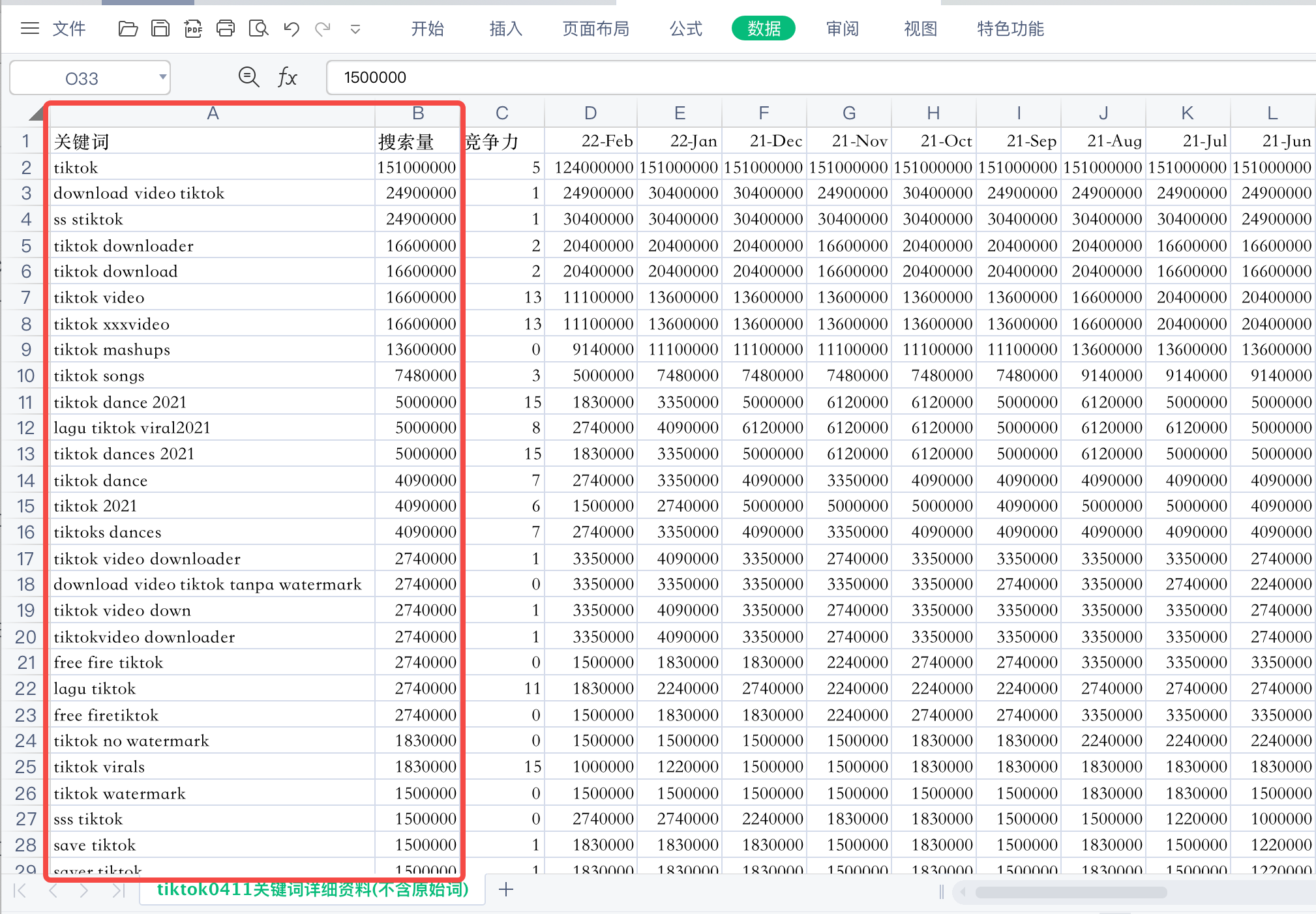Click cell 'save tiktok'
Image resolution: width=1316 pixels, height=914 pixels.
click(213, 846)
